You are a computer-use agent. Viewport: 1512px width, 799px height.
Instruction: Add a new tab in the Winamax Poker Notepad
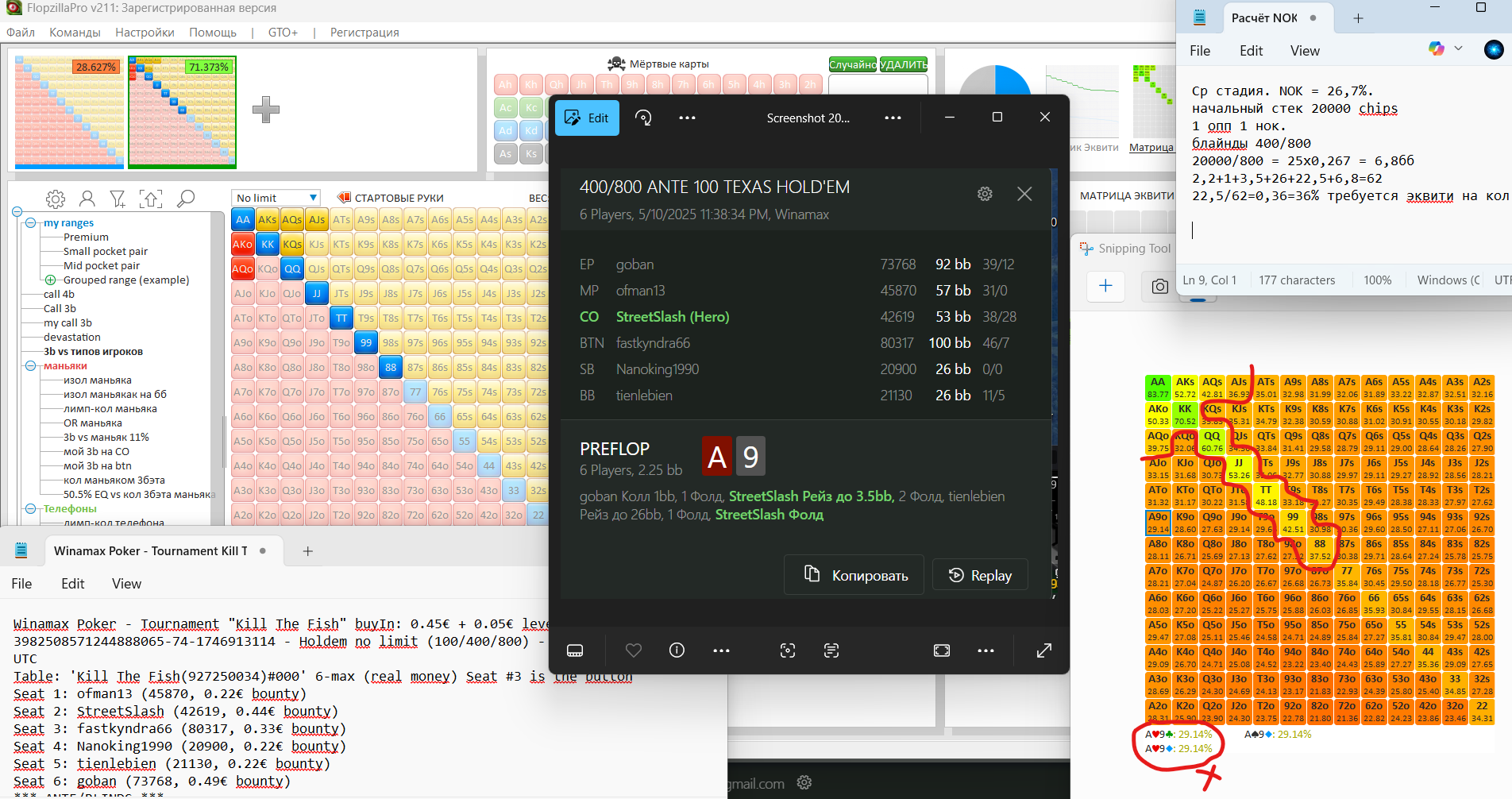pos(308,550)
